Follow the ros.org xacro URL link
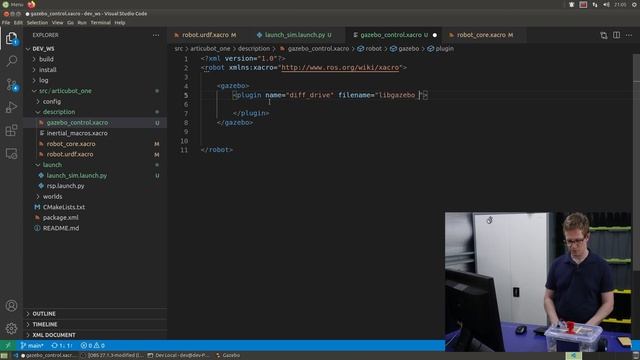 pyautogui.click(x=340, y=68)
